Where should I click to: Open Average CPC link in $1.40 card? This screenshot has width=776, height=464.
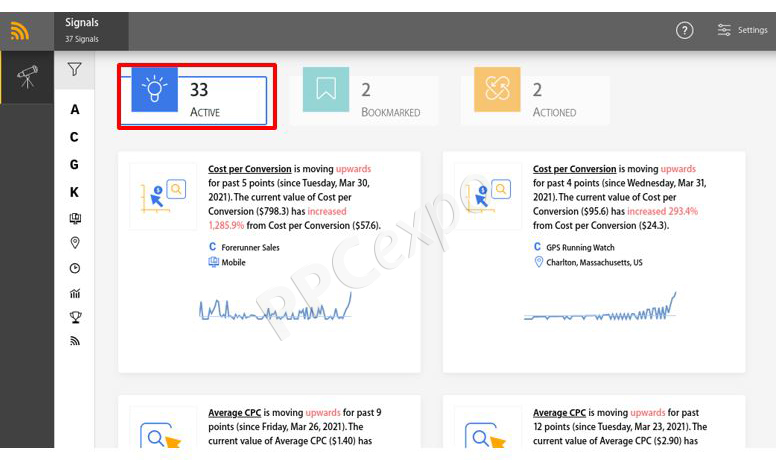click(x=234, y=413)
